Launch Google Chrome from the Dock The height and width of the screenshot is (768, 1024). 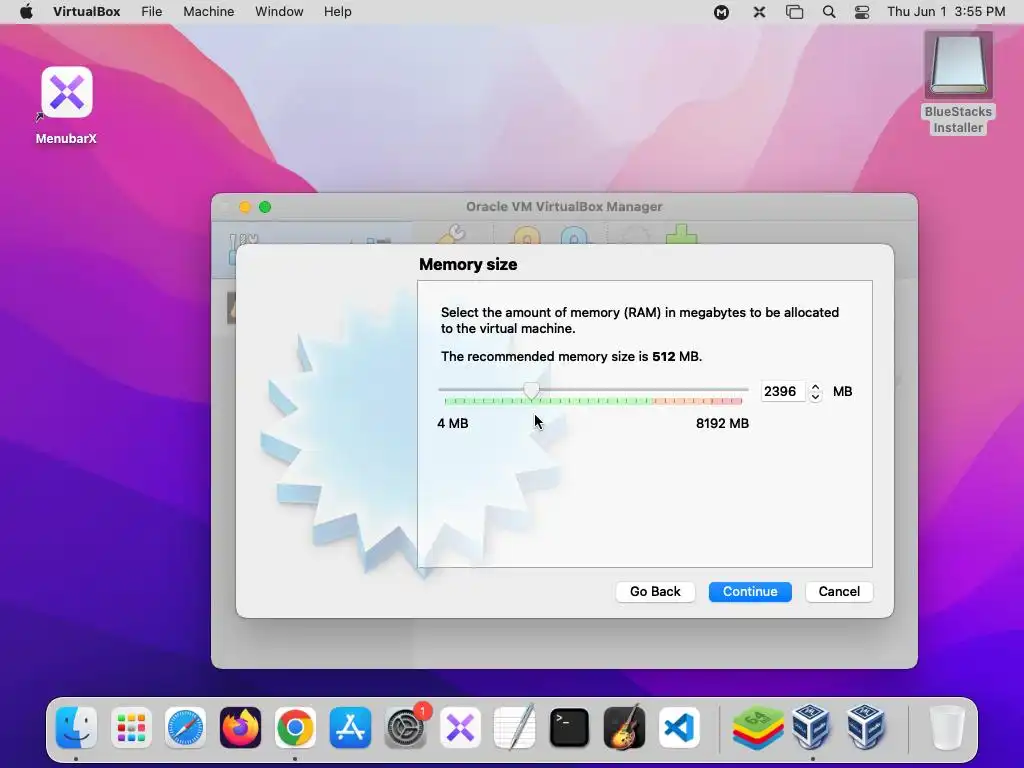pos(295,727)
